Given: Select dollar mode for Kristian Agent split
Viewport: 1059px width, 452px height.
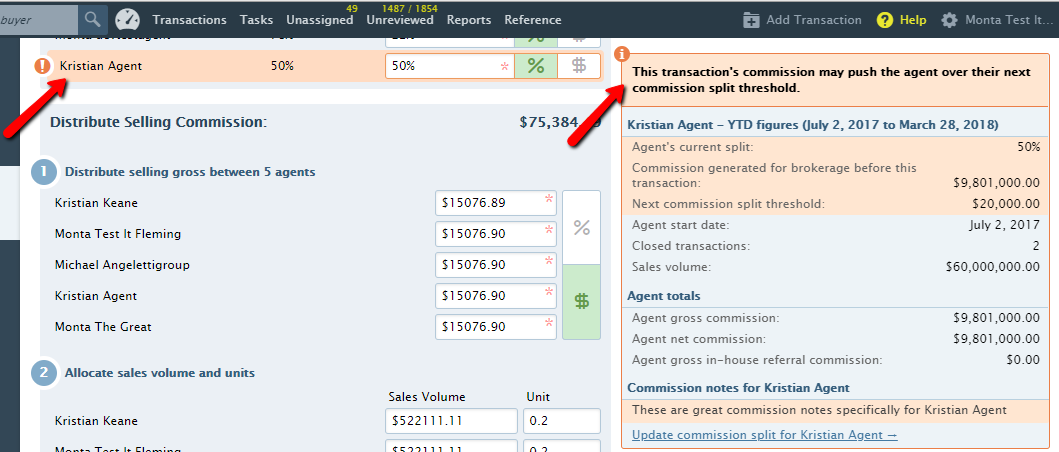Looking at the screenshot, I should tap(579, 66).
